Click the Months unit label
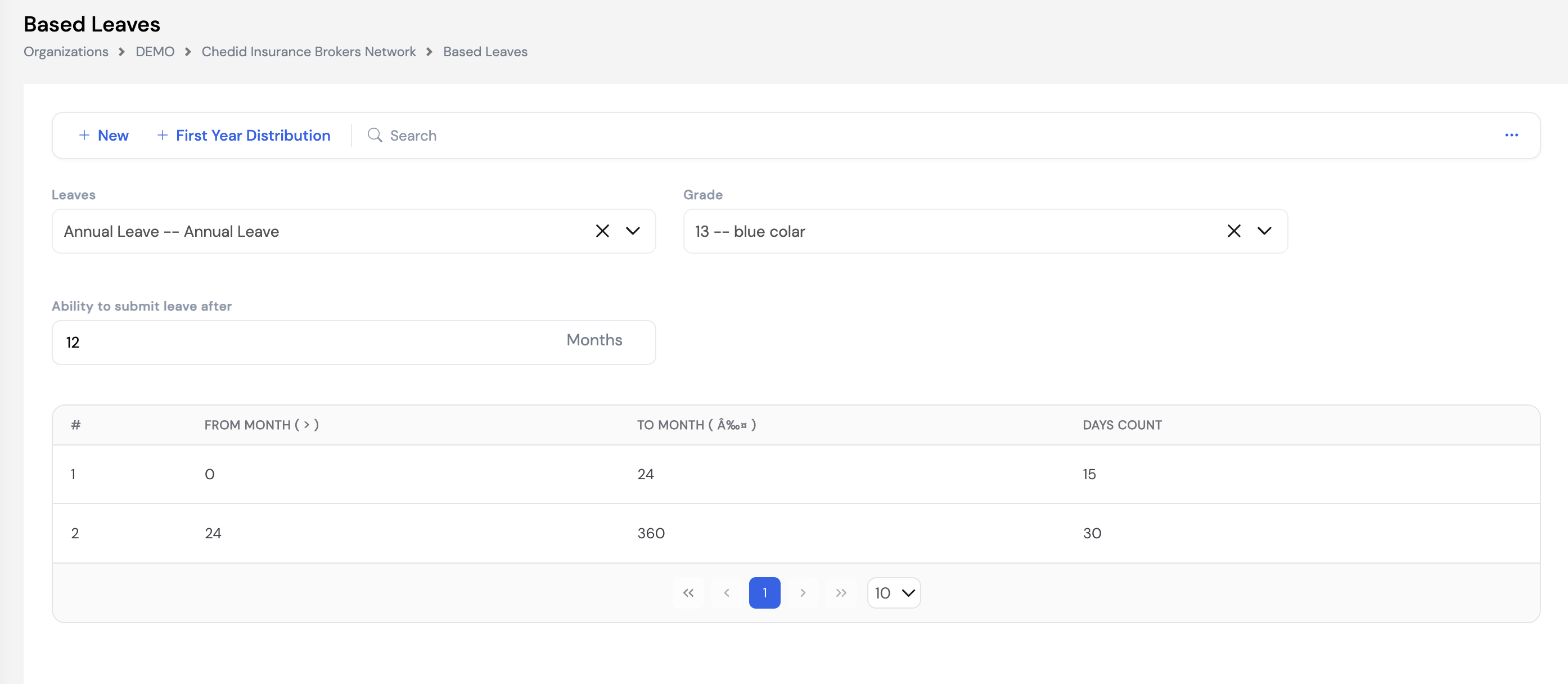 click(594, 340)
